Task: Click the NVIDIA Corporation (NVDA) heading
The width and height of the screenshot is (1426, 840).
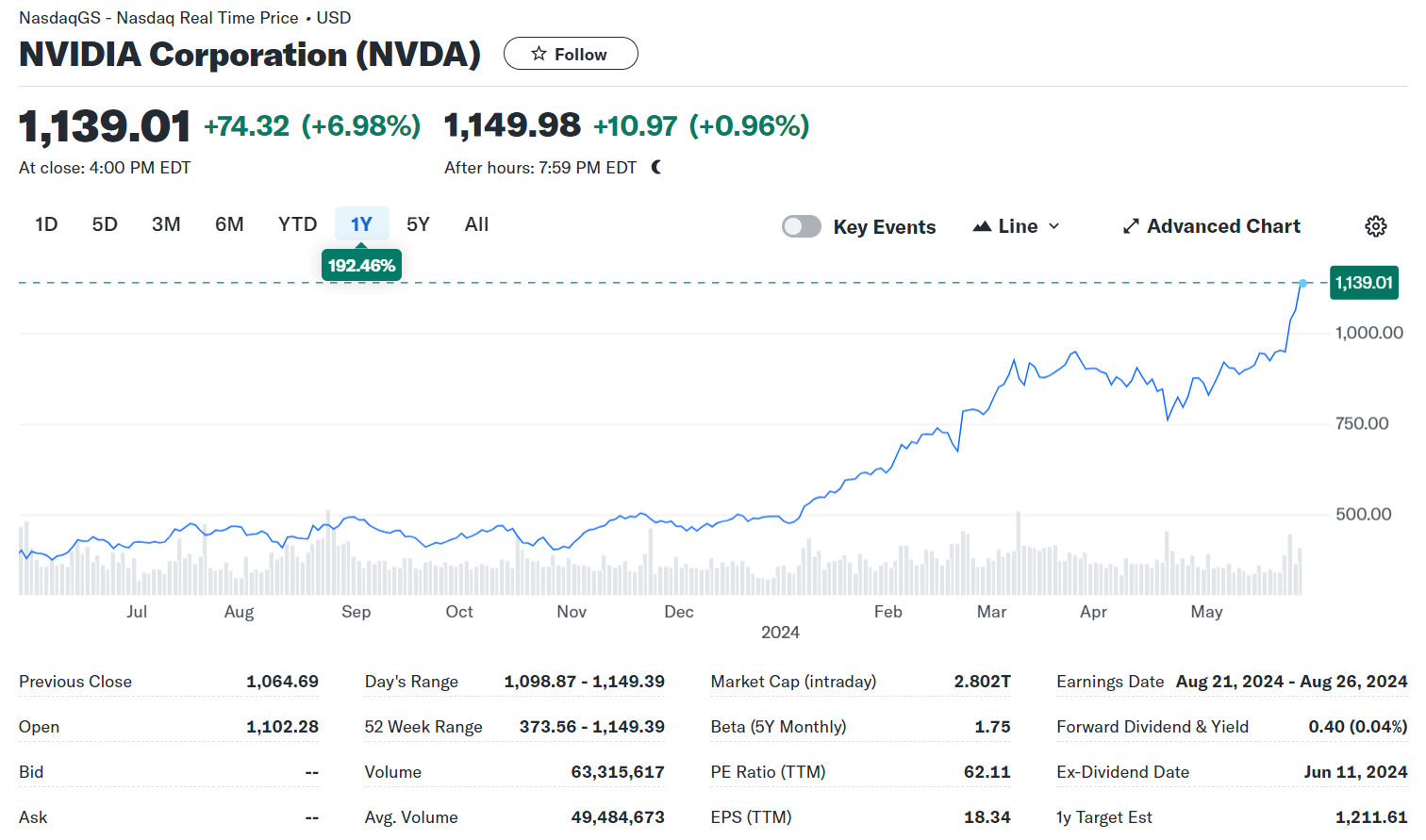Action: point(250,54)
